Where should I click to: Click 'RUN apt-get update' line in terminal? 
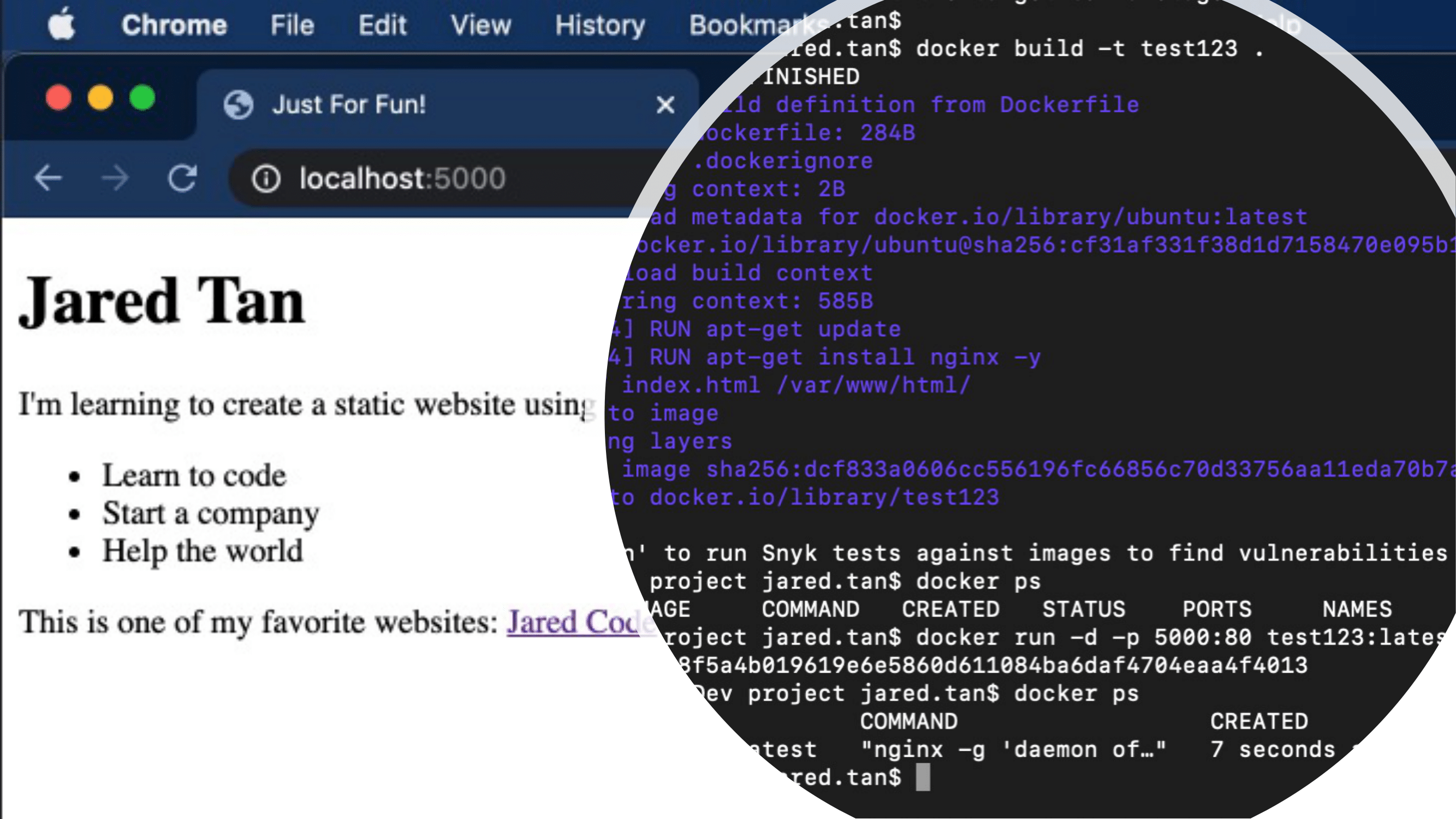coord(775,329)
